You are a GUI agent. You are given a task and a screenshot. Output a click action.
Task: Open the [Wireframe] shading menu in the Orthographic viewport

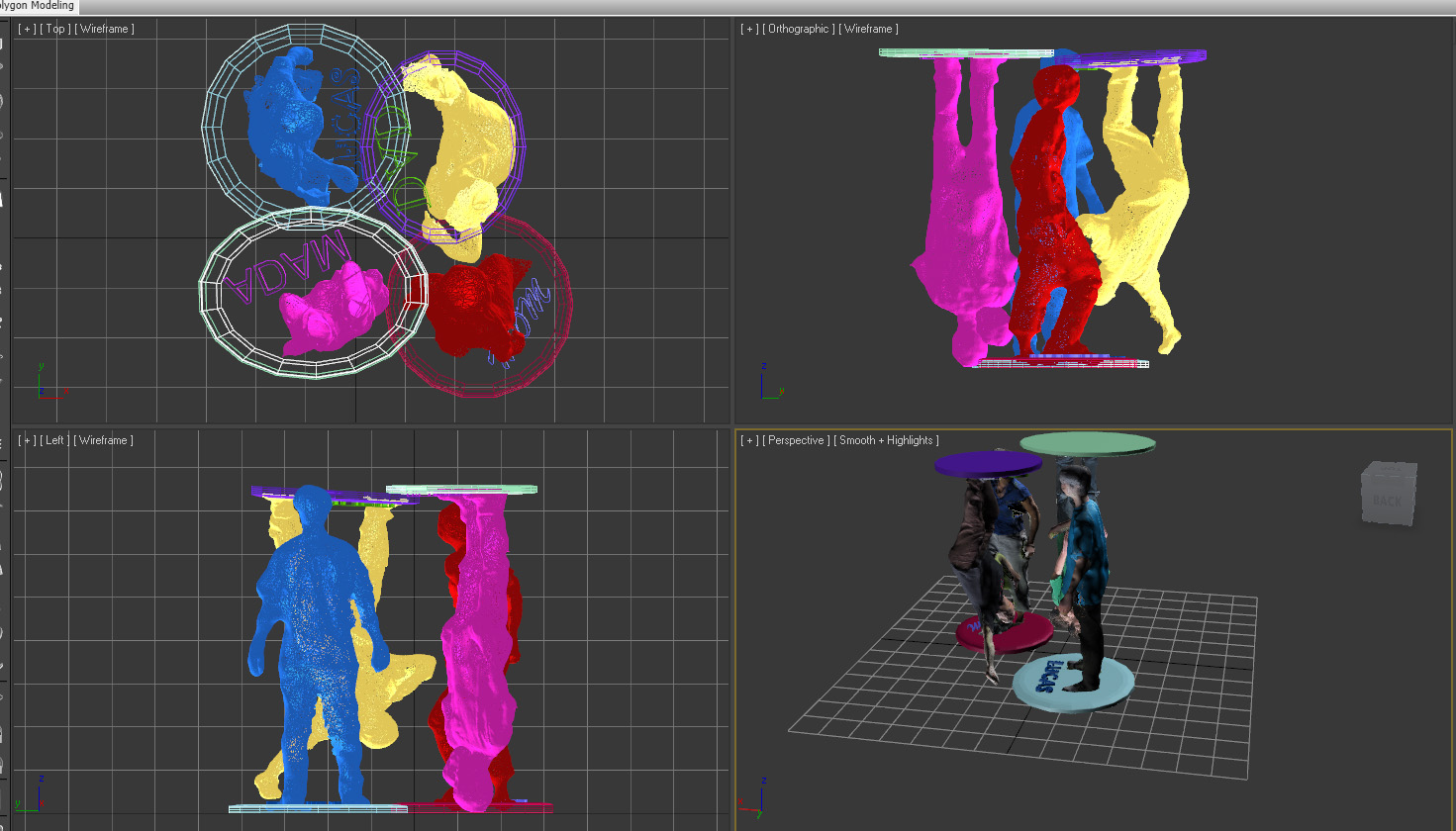click(x=868, y=29)
